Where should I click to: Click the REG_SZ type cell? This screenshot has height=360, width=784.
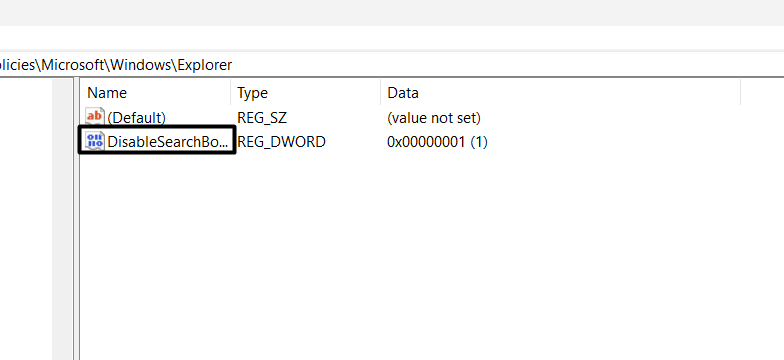click(262, 118)
